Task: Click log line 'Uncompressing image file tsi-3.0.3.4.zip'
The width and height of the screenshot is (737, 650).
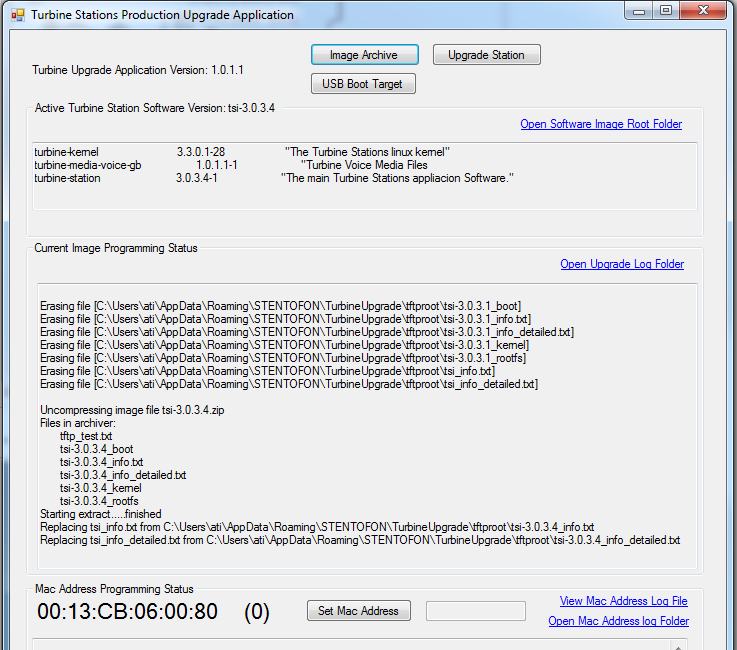Action: [132, 410]
